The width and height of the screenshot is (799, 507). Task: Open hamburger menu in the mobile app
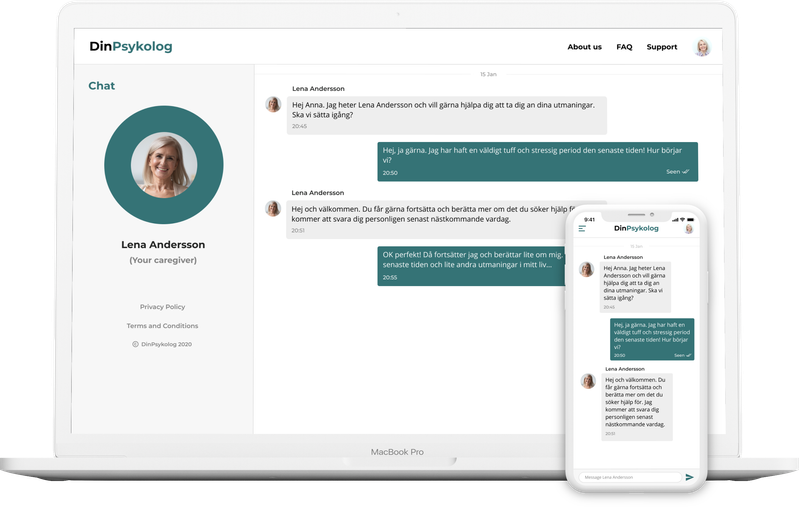point(582,229)
